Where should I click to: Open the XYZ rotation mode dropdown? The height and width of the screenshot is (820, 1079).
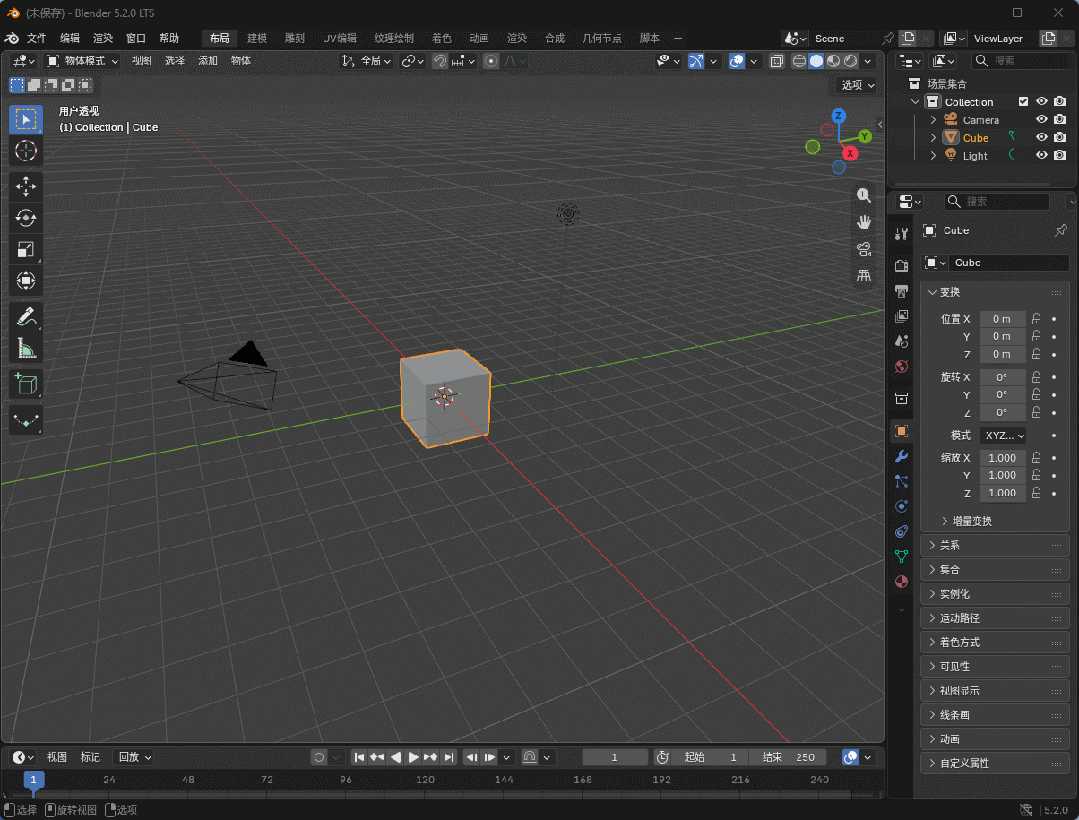[1003, 435]
